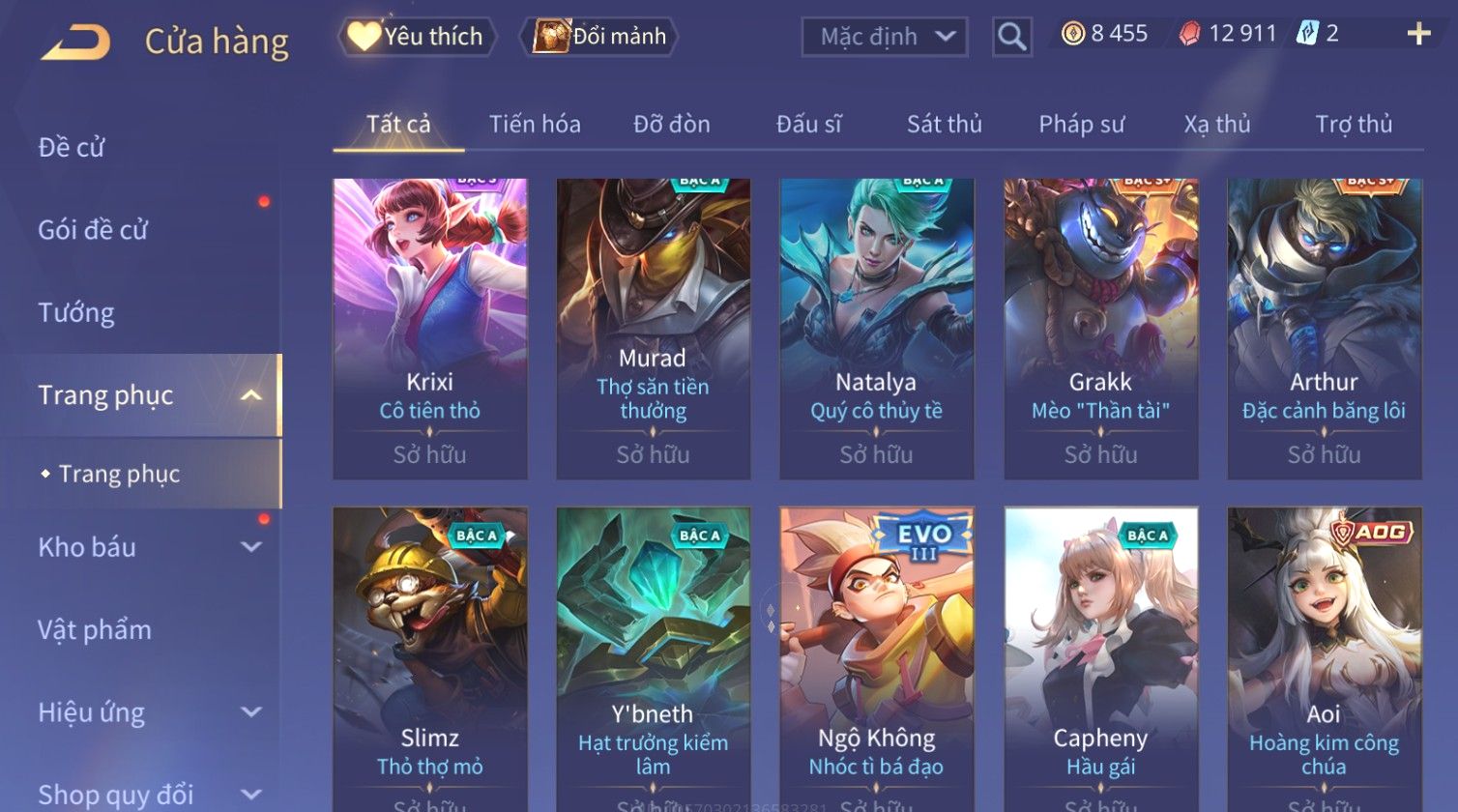Tap the blue voucher ticket icon
The image size is (1458, 812).
tap(1306, 34)
